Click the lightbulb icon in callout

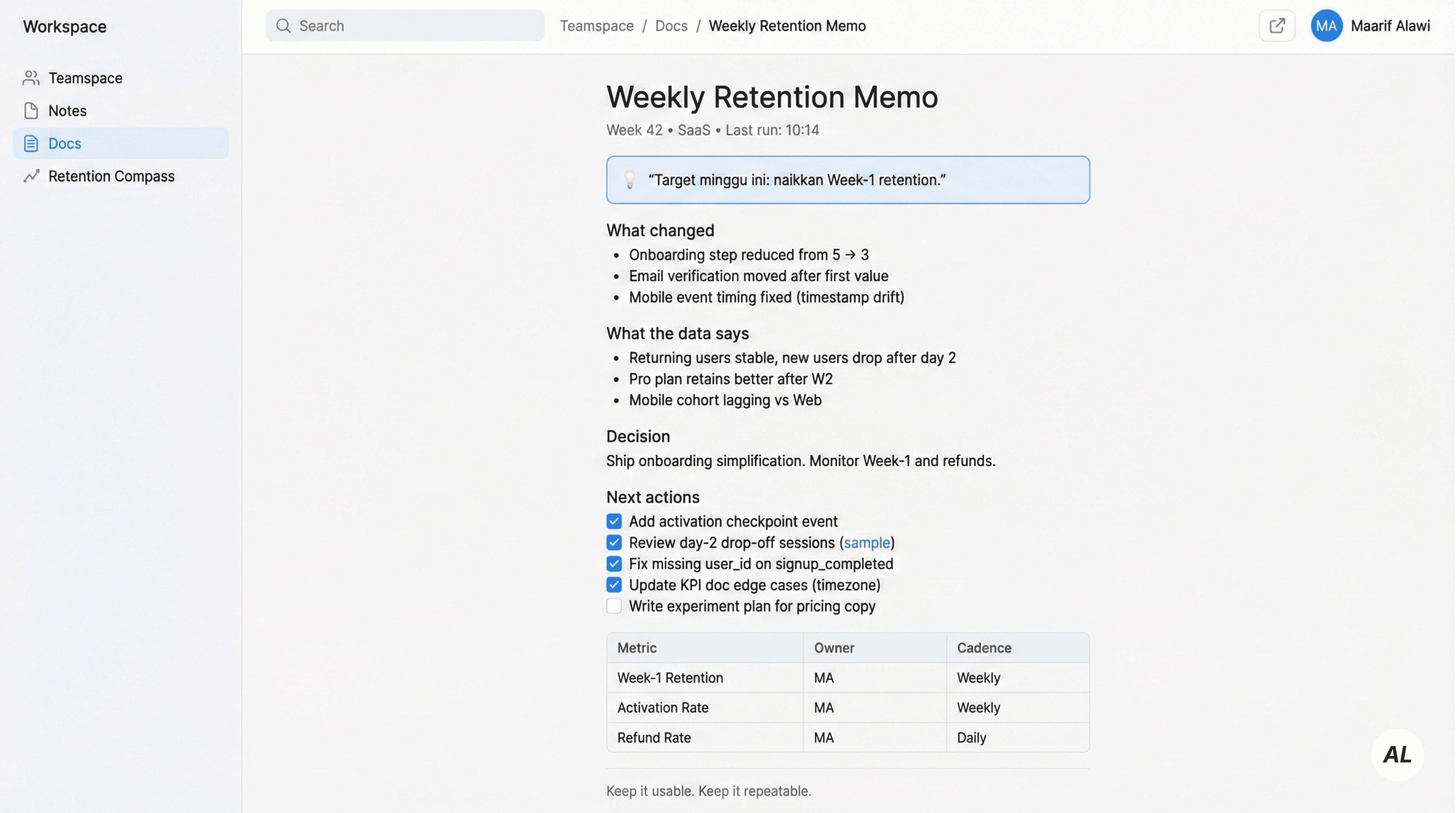[x=630, y=180]
